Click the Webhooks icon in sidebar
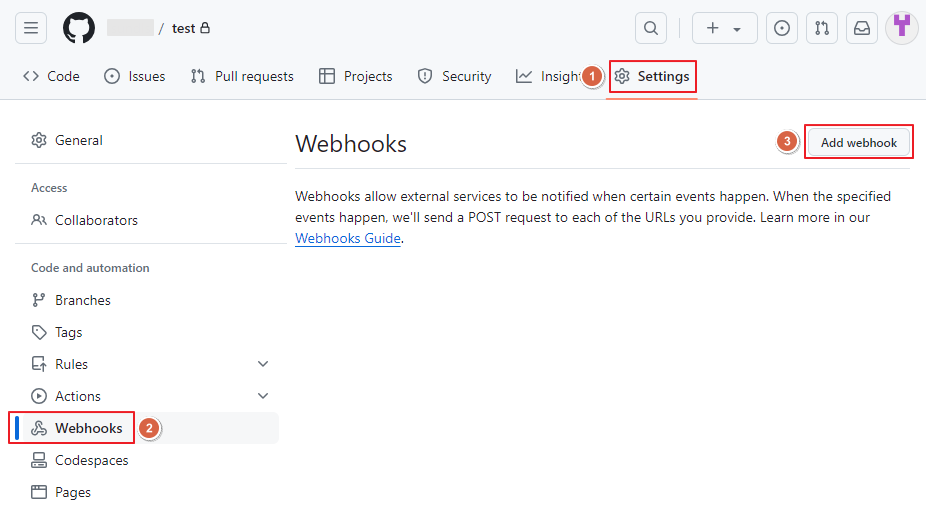 pyautogui.click(x=39, y=428)
